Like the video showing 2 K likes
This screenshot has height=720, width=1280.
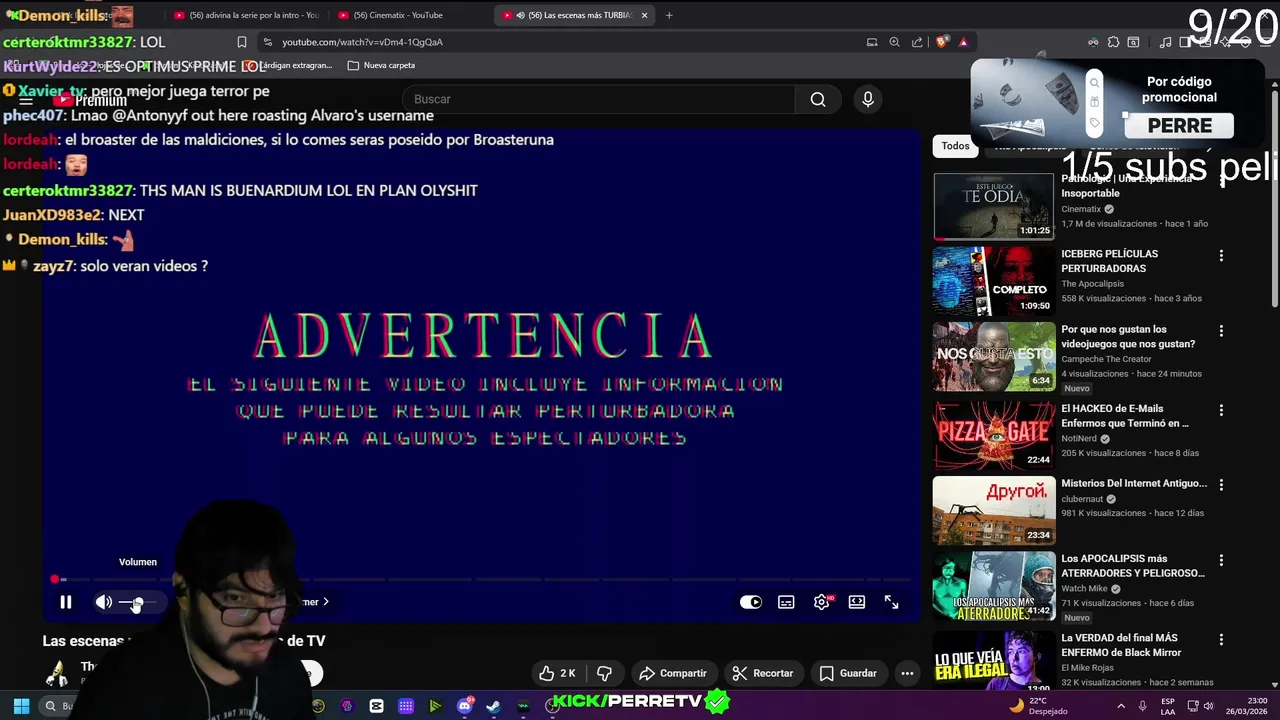click(558, 673)
